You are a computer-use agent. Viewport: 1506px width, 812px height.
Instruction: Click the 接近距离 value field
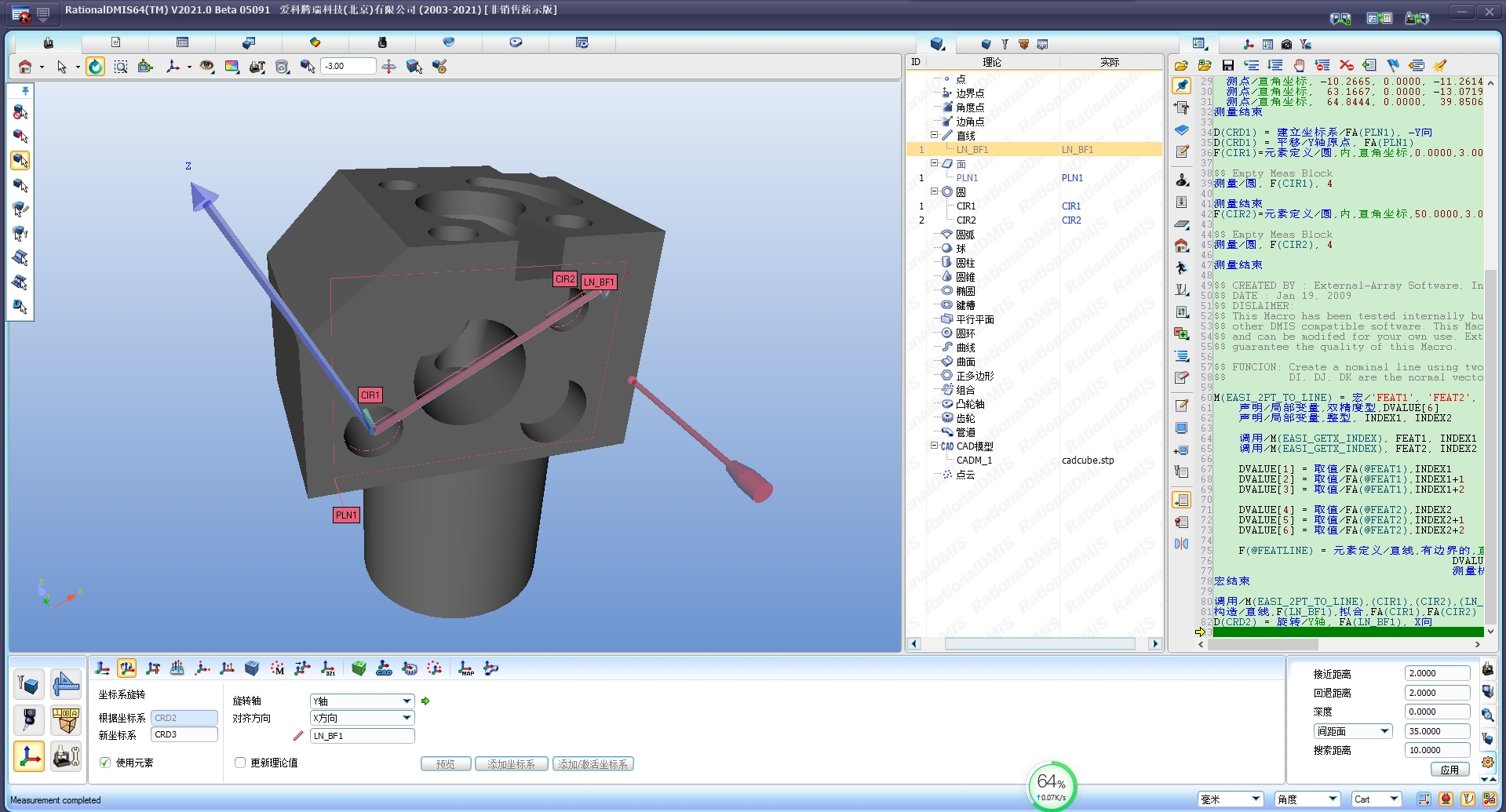pyautogui.click(x=1438, y=673)
